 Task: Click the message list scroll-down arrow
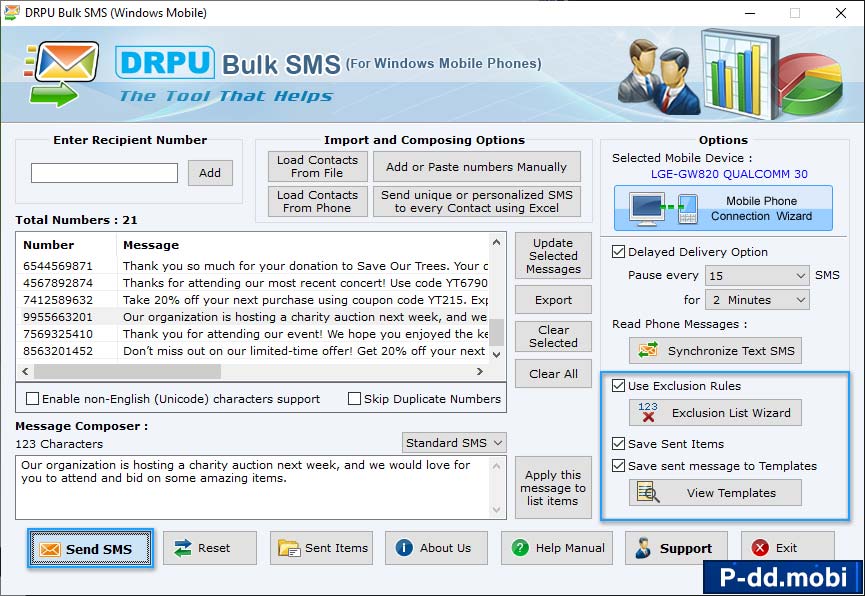[496, 354]
